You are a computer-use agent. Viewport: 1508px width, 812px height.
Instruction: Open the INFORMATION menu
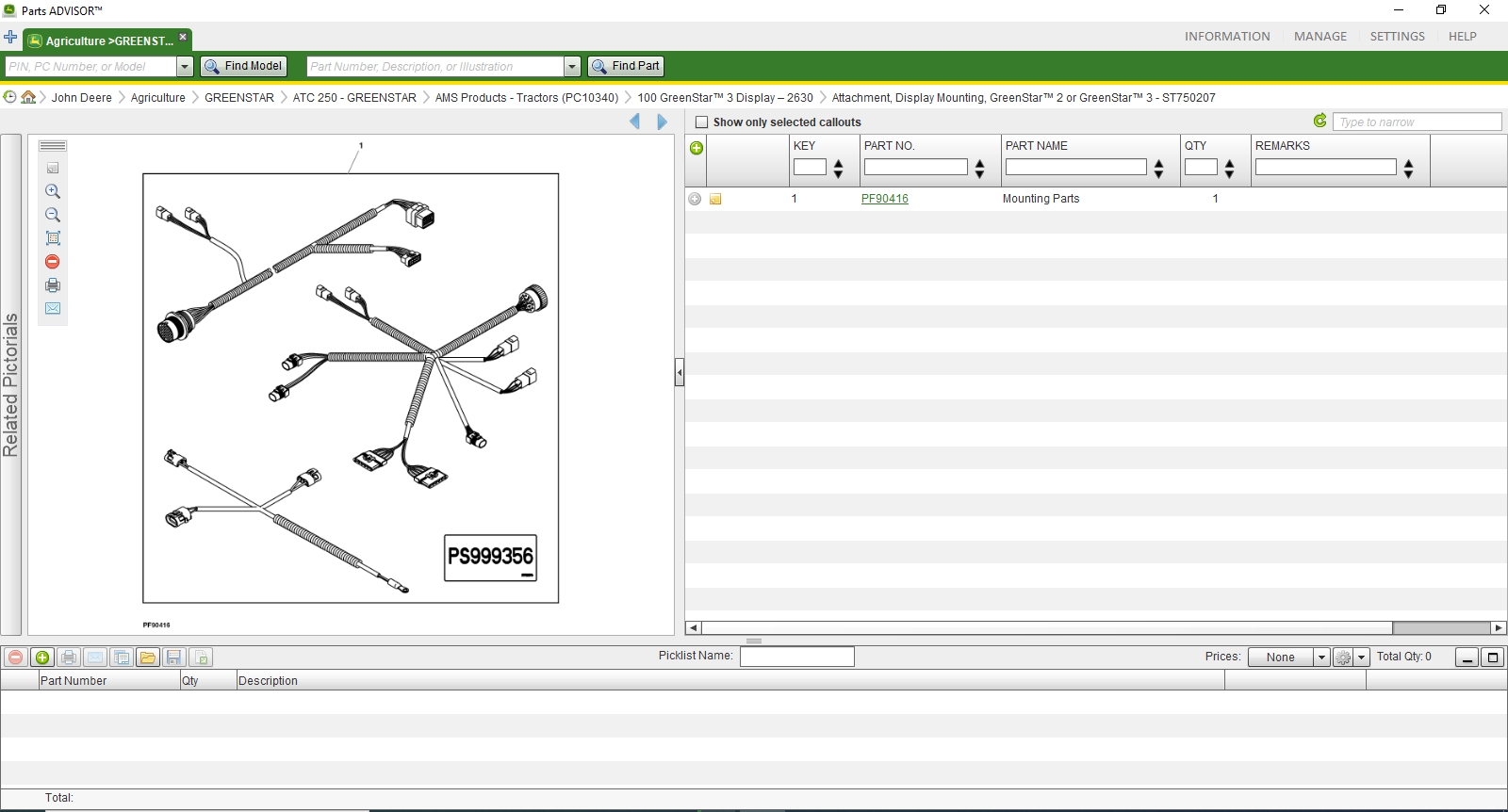coord(1227,37)
